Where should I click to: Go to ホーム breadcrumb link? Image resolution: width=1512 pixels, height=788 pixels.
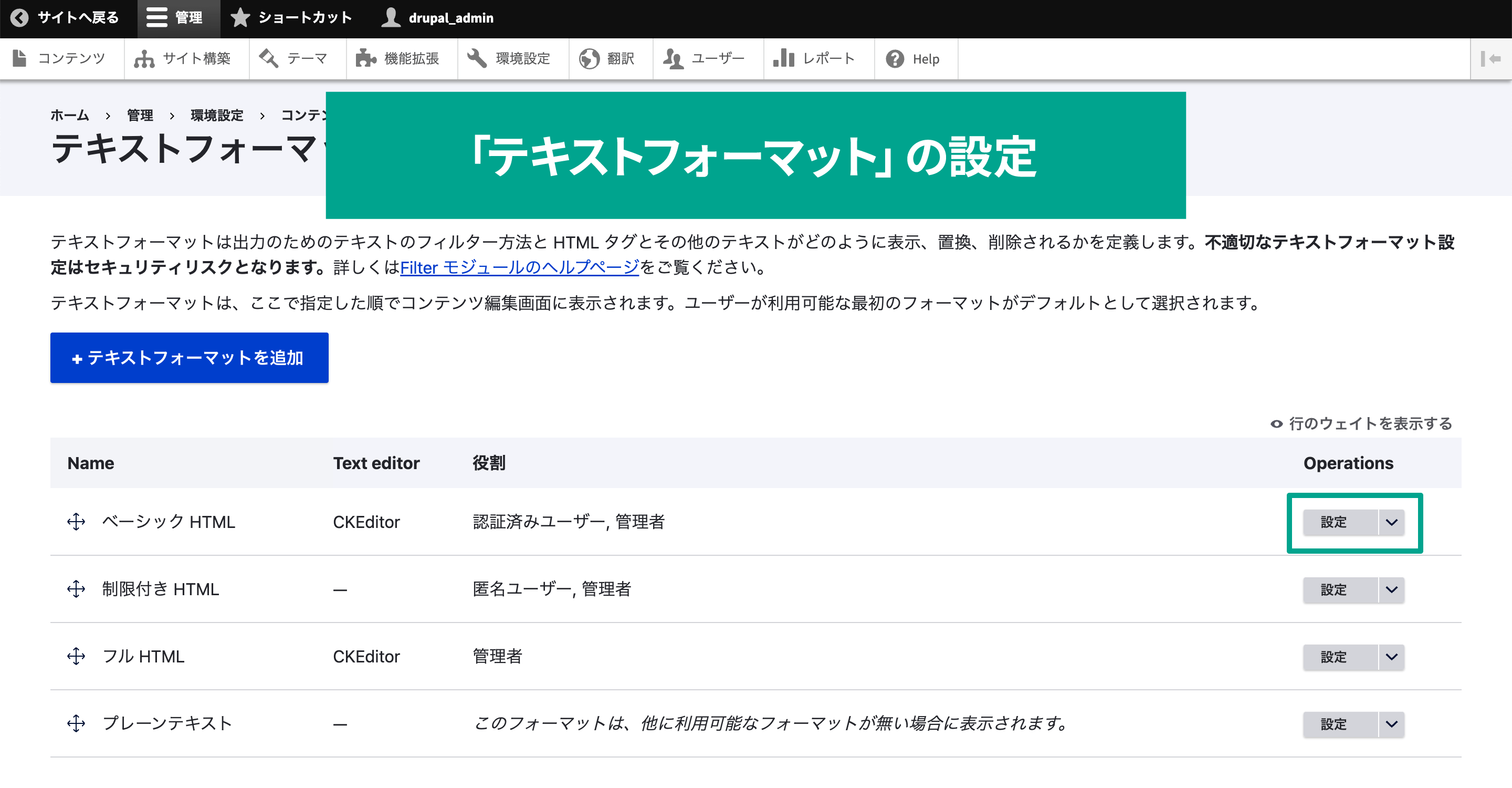click(x=70, y=115)
